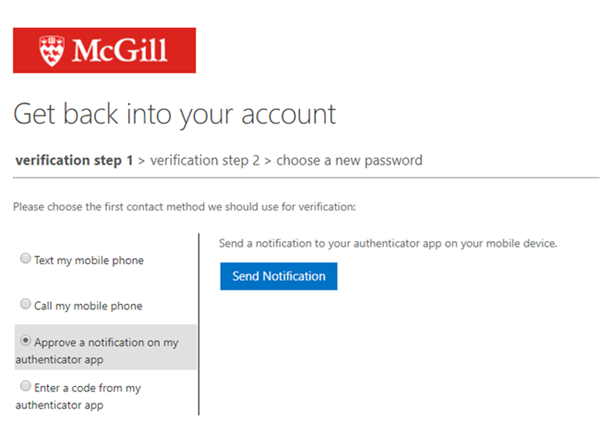The width and height of the screenshot is (600, 447).
Task: Click 'Approve a notification on my authenticator app' text
Action: click(x=97, y=351)
